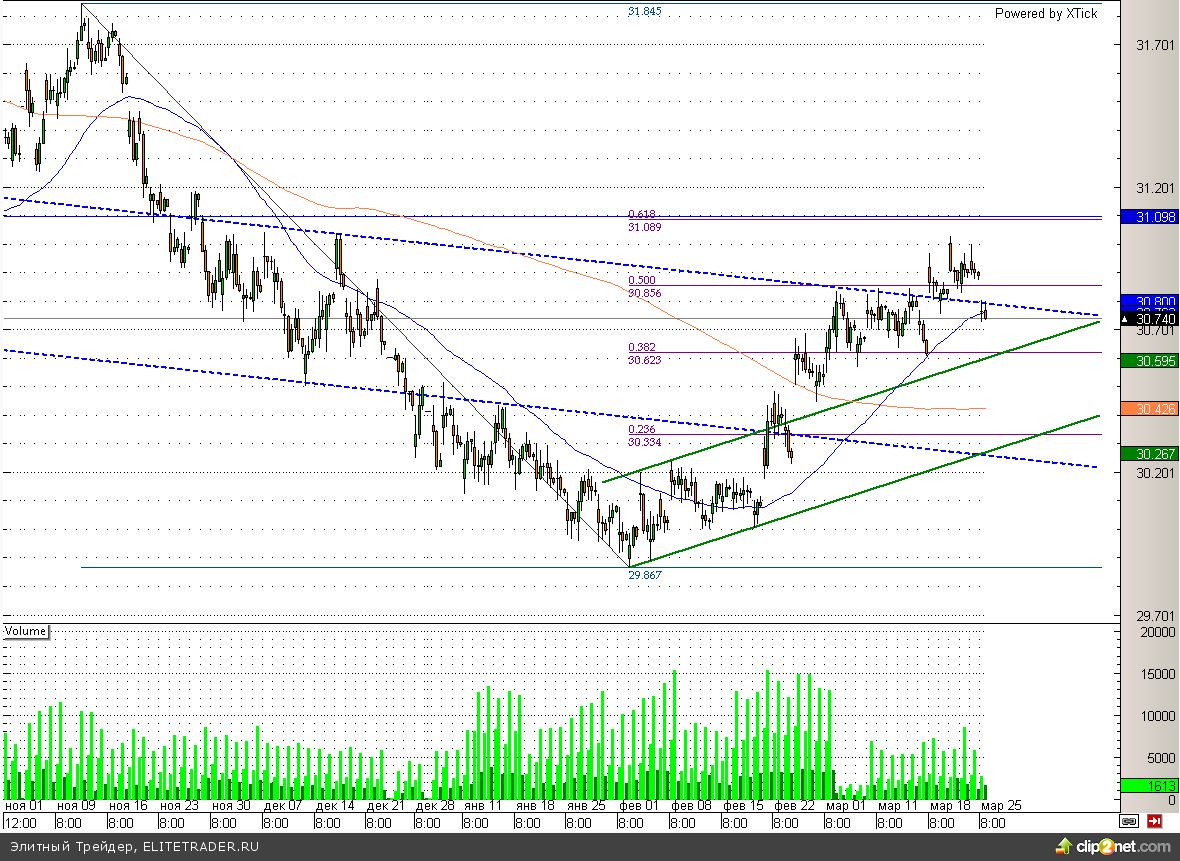Click the 29.867 low price label

click(x=645, y=575)
